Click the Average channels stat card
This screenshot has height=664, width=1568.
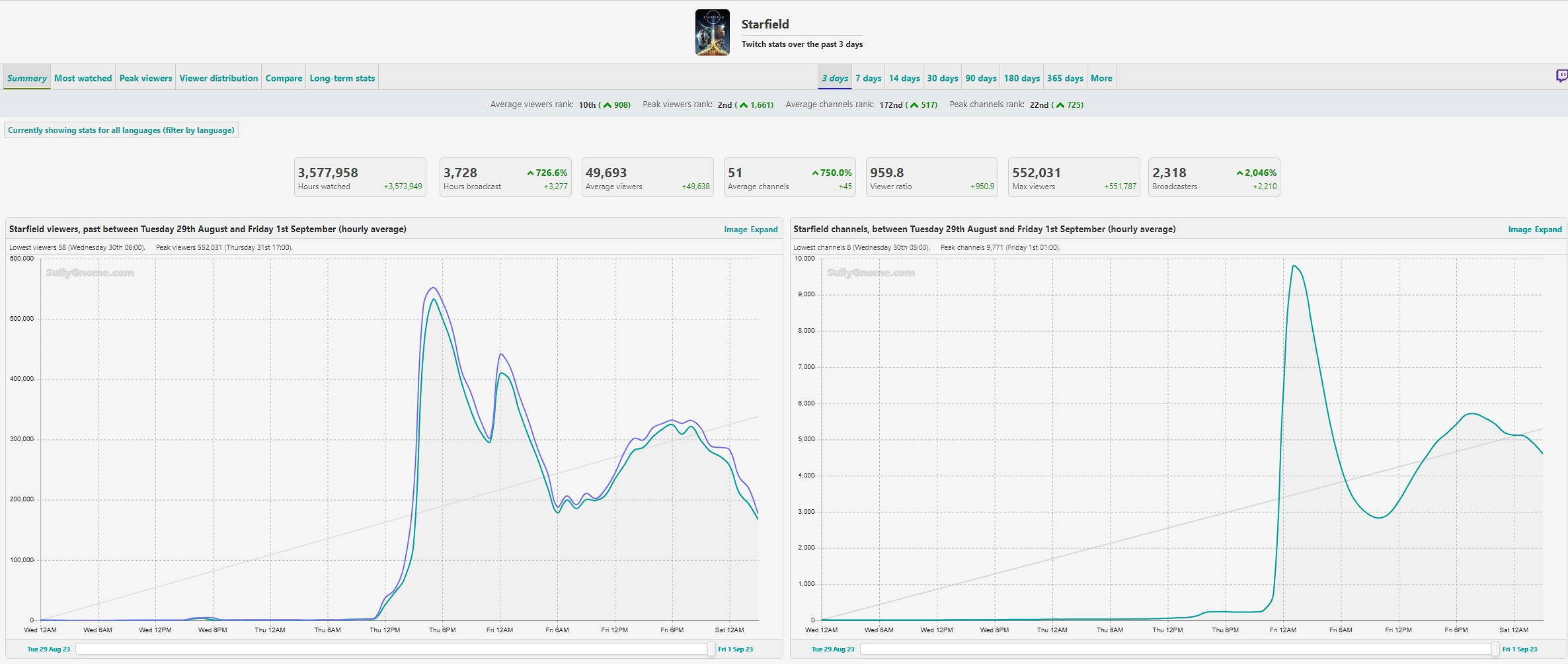[x=790, y=177]
